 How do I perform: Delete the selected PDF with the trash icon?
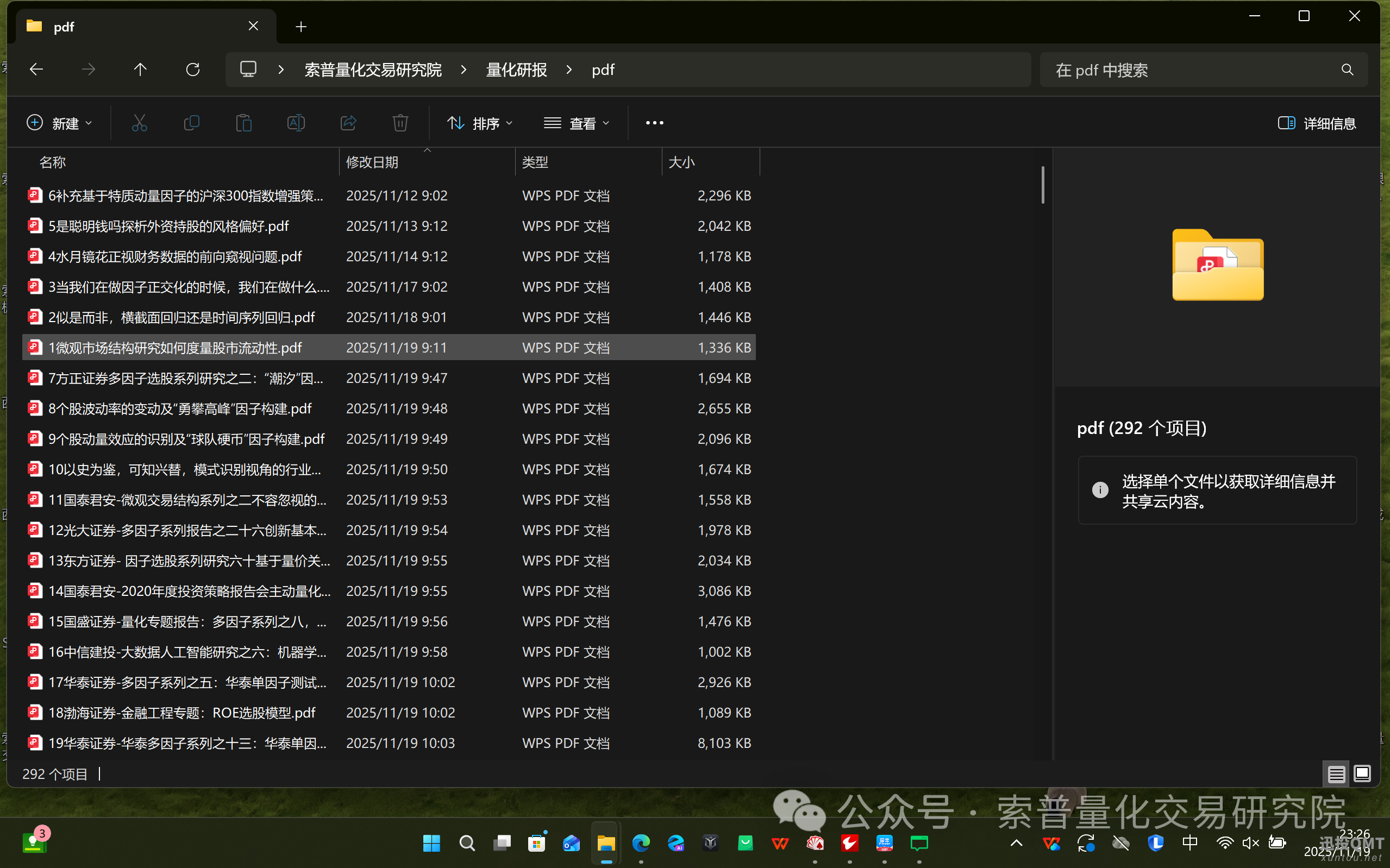(400, 122)
